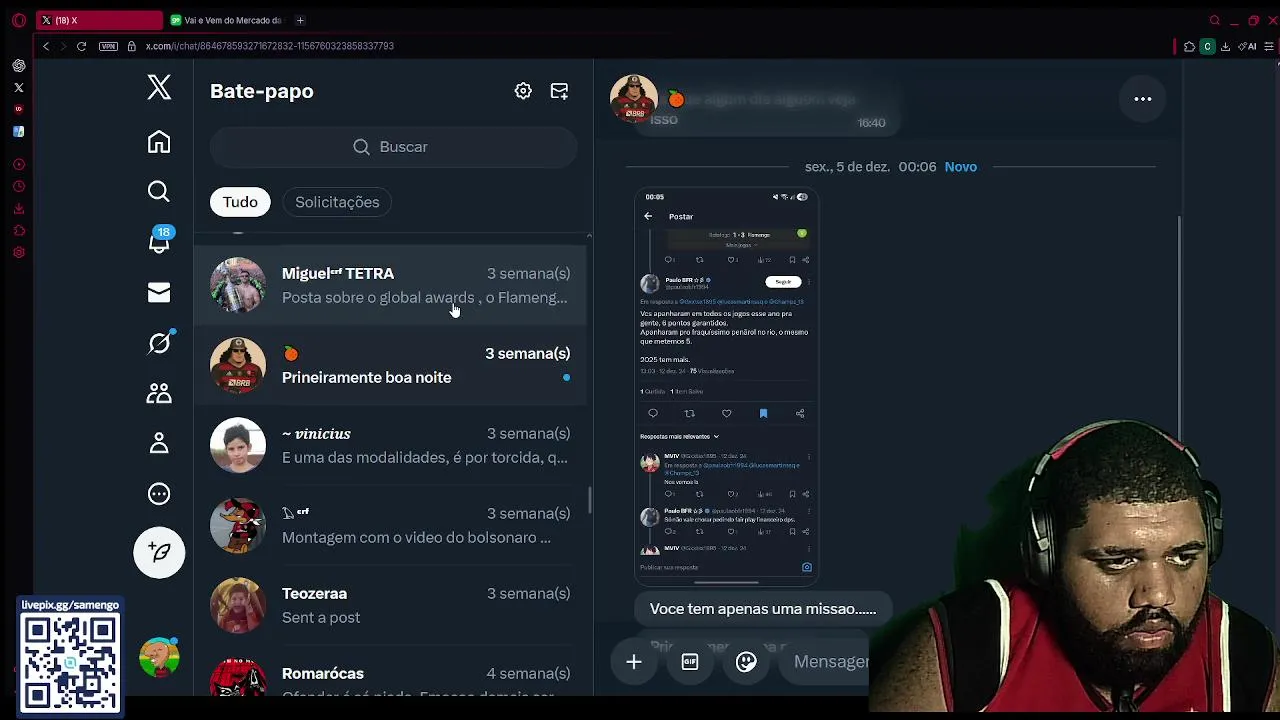The width and height of the screenshot is (1280, 720).
Task: Click message Voce tem apenas uma missao
Action: click(x=763, y=609)
